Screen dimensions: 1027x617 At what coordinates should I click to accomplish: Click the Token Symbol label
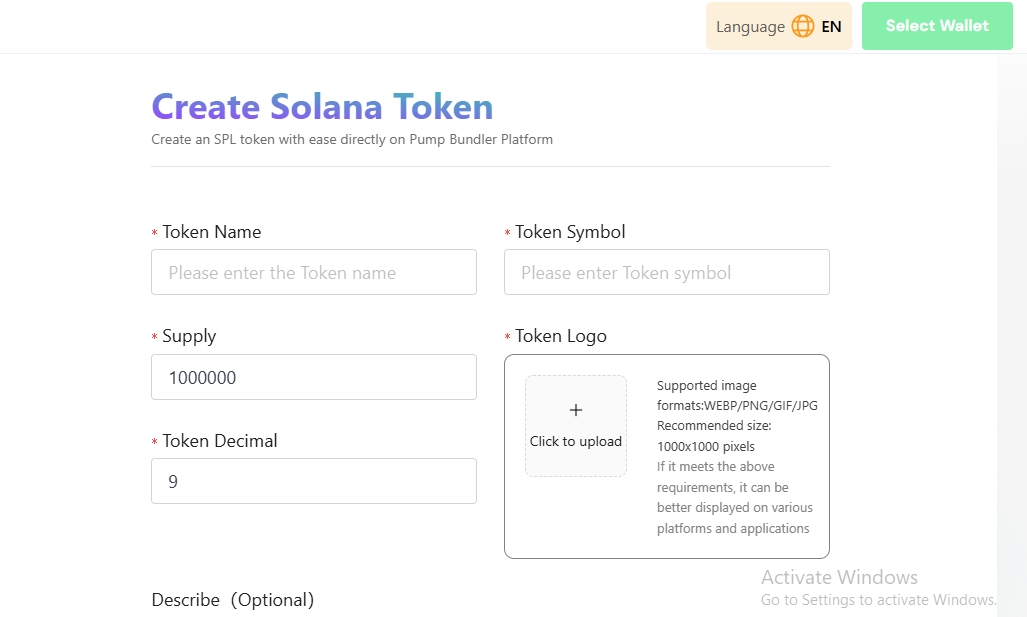click(570, 232)
